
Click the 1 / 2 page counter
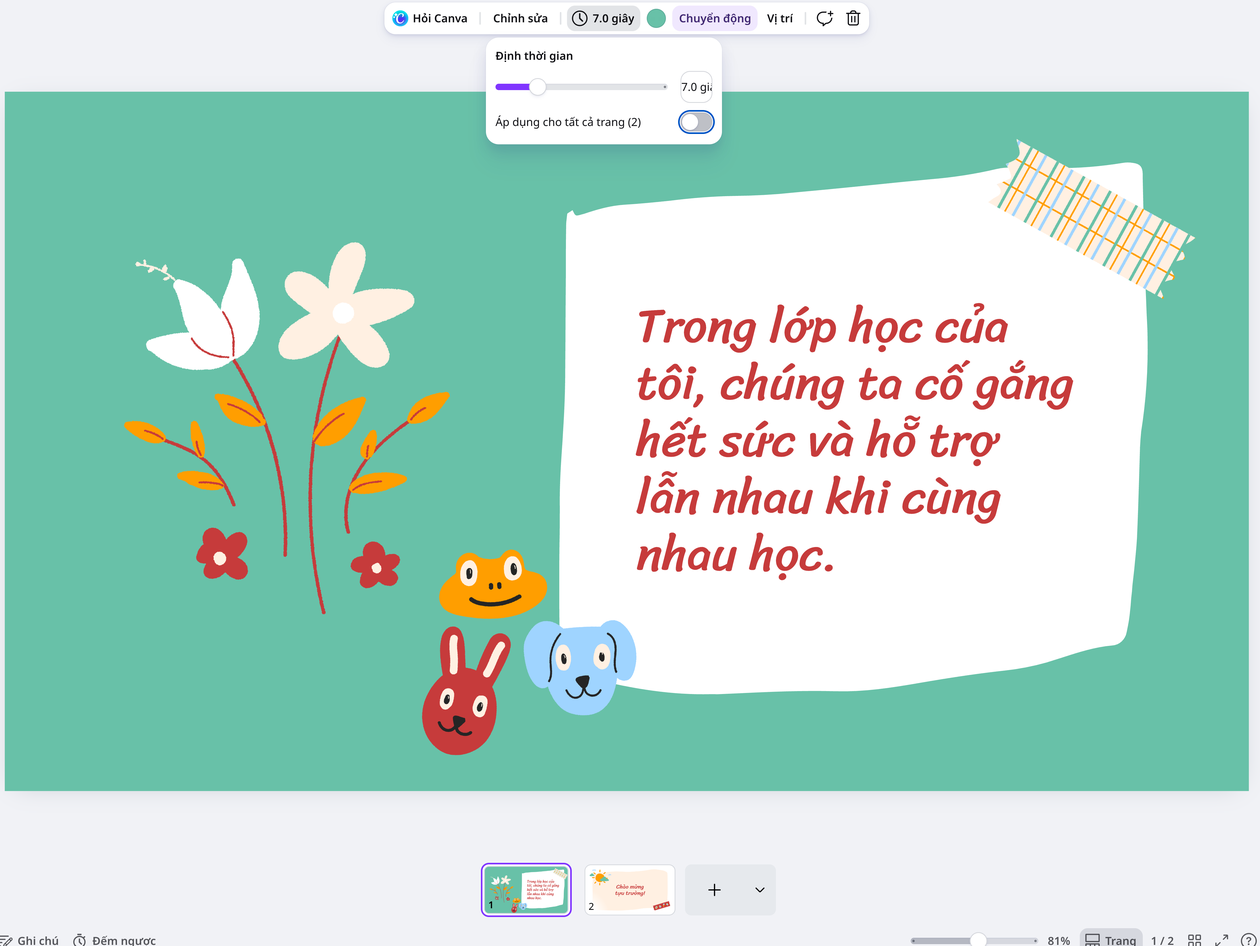coord(1162,940)
